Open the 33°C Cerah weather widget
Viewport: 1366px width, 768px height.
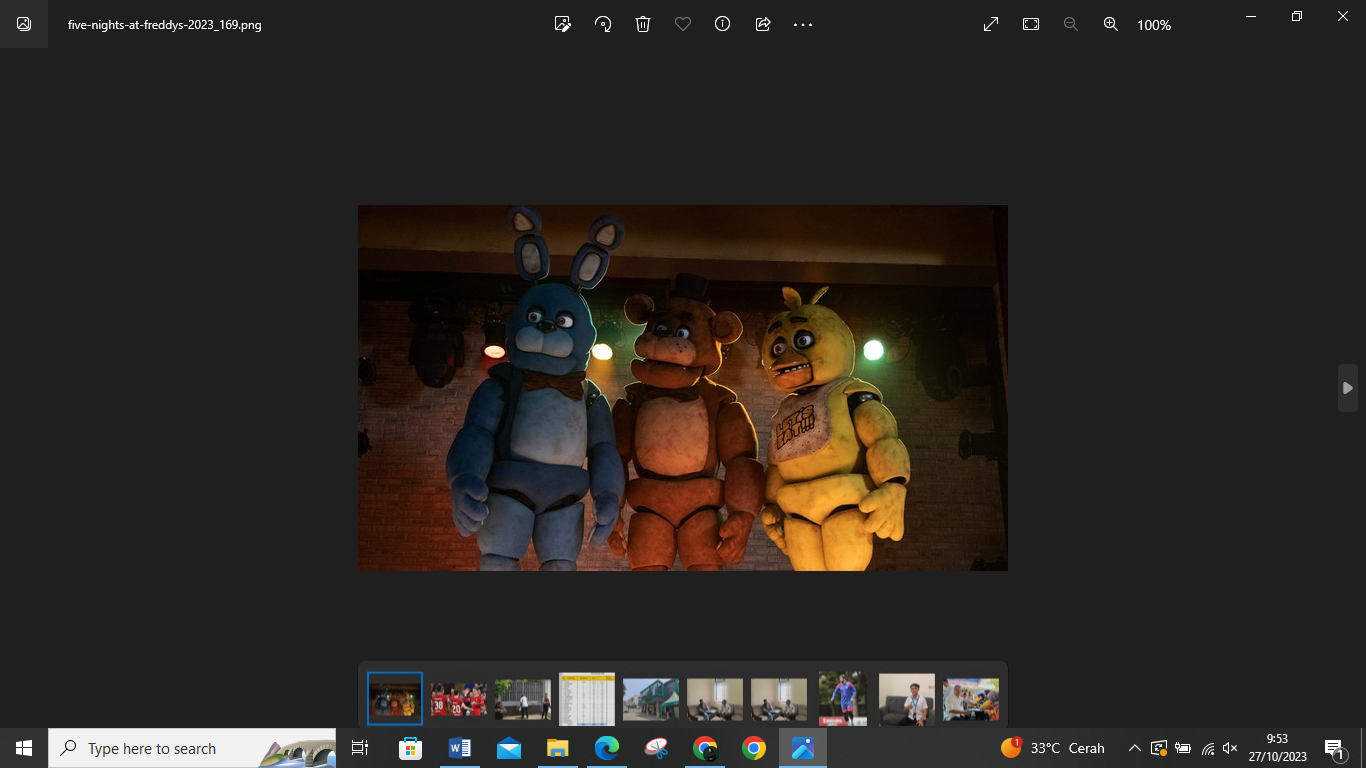pos(1053,748)
